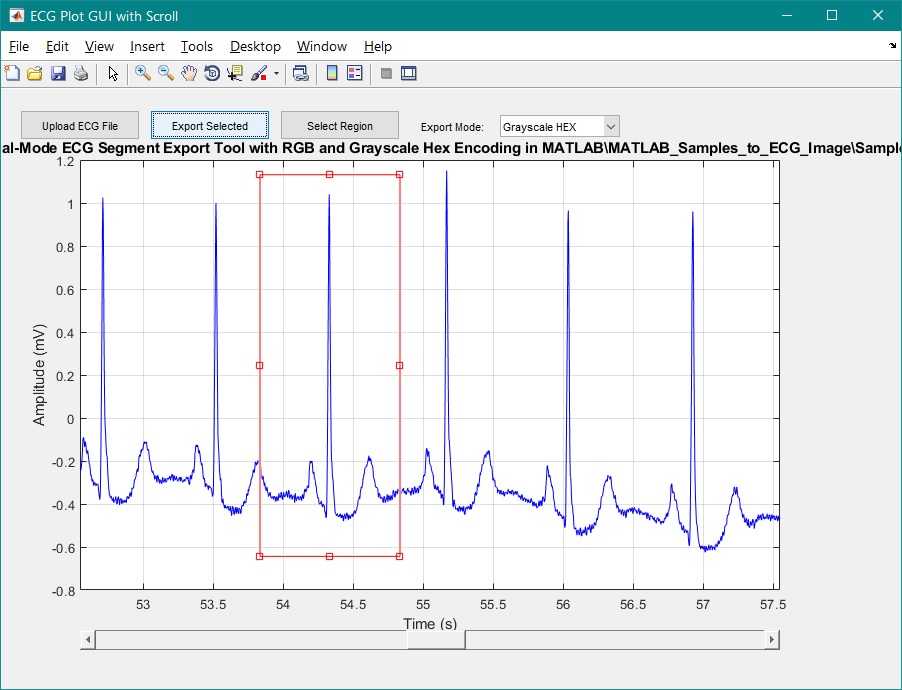Open the Export Mode Grayscale HEX dropdown
902x690 pixels.
560,126
